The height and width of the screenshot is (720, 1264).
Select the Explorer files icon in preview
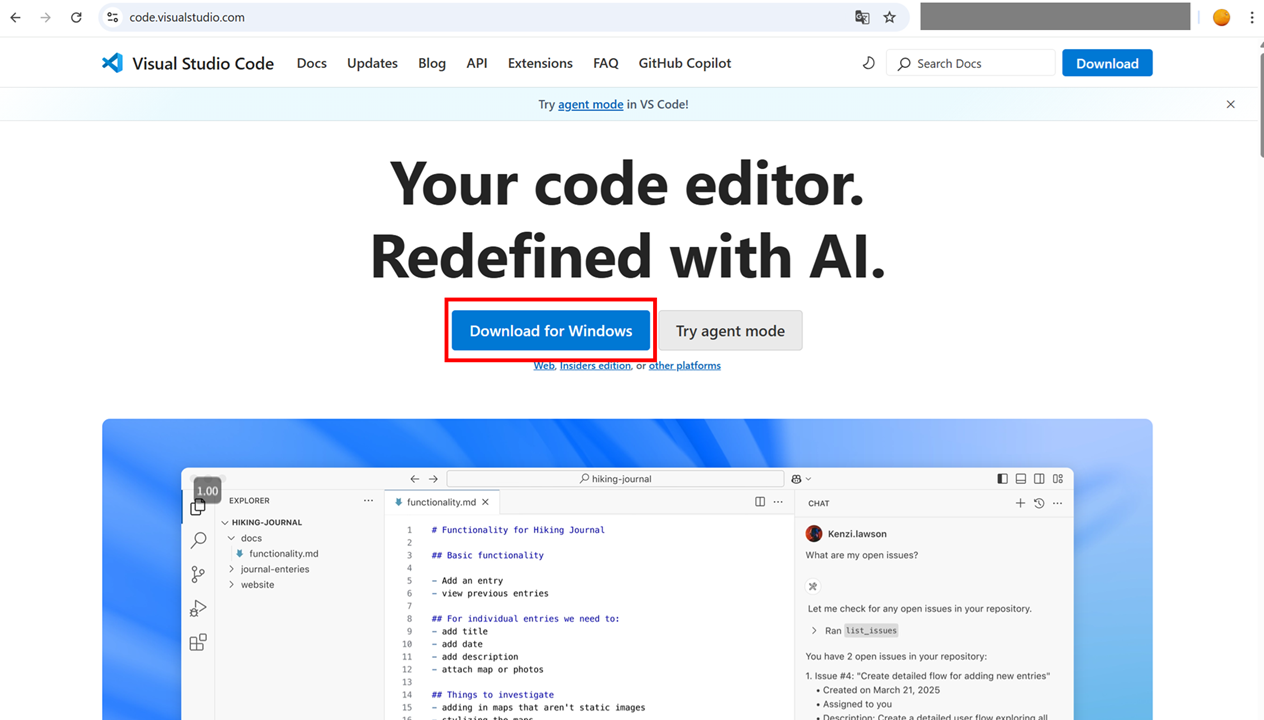click(x=198, y=508)
